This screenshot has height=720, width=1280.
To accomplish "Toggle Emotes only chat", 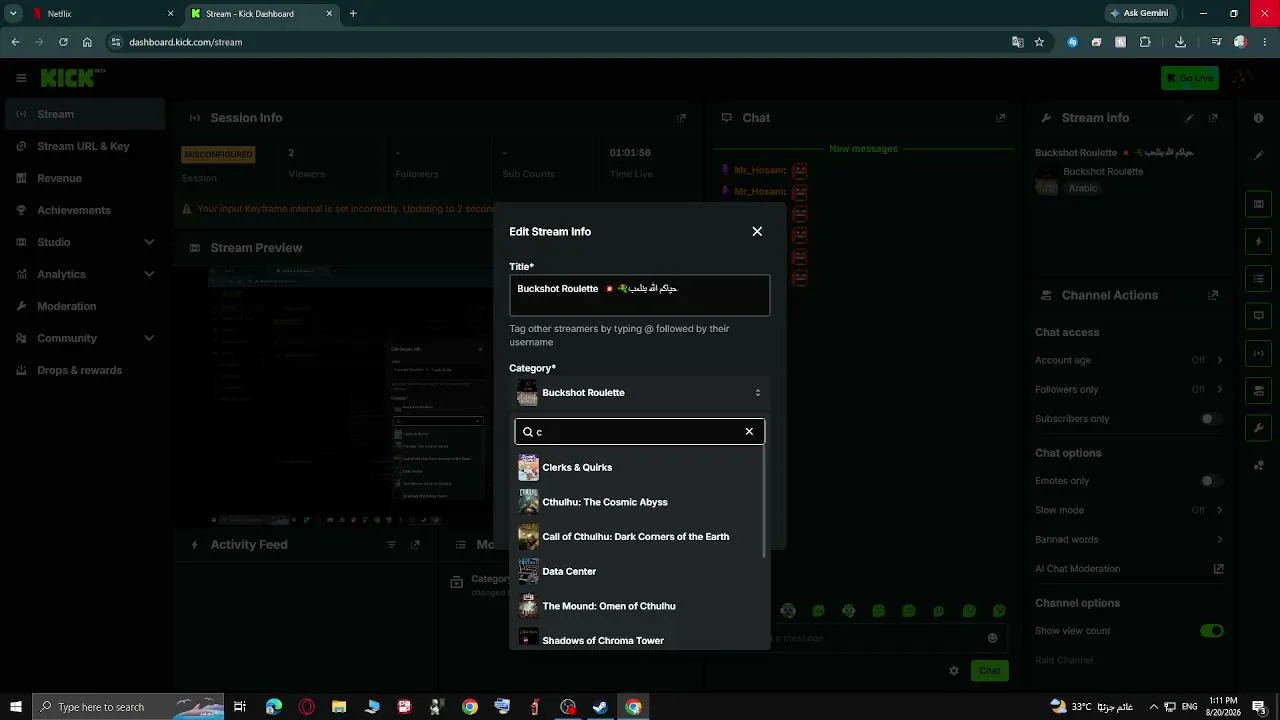I will (1211, 481).
